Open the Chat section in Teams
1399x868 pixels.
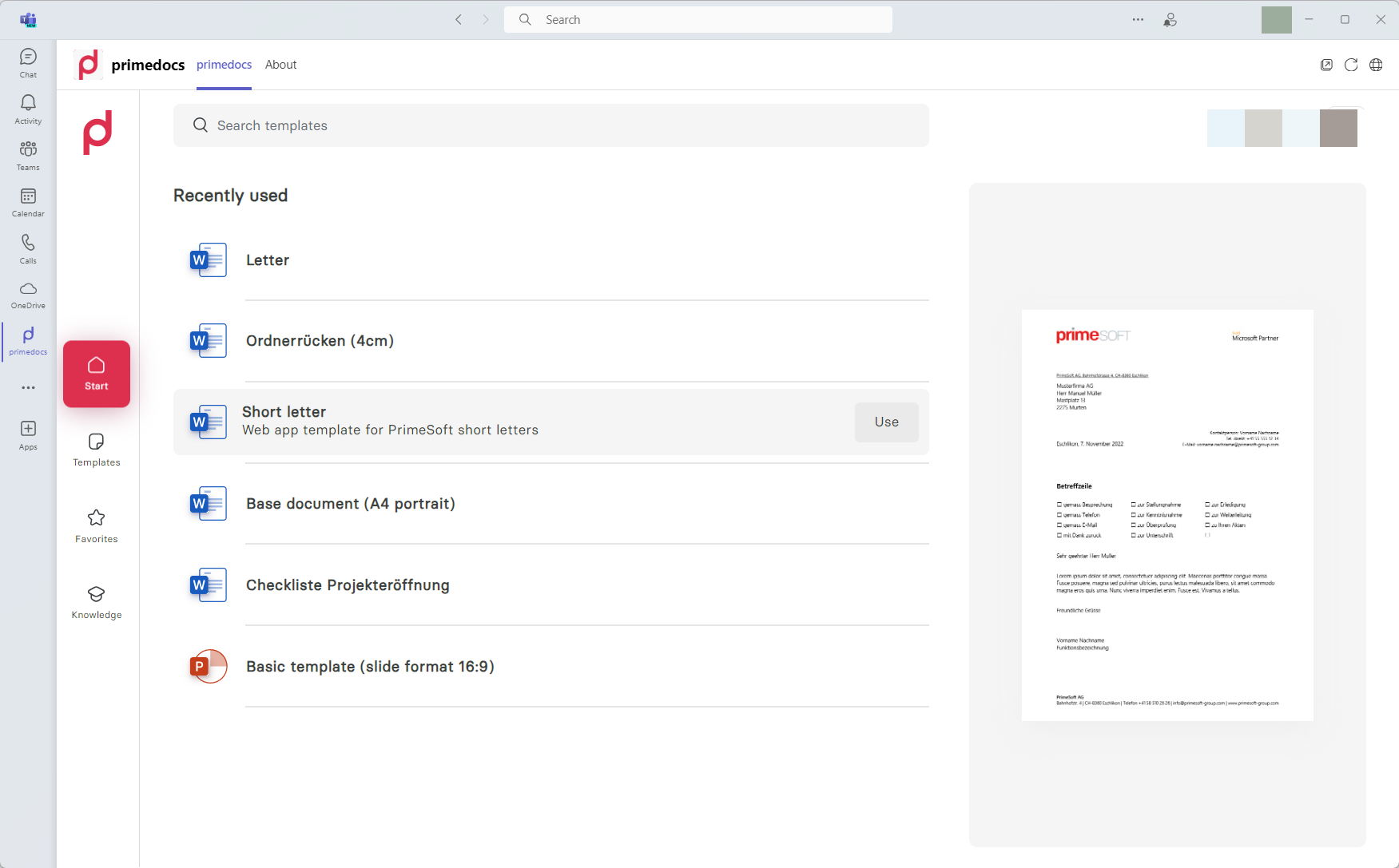tap(28, 63)
